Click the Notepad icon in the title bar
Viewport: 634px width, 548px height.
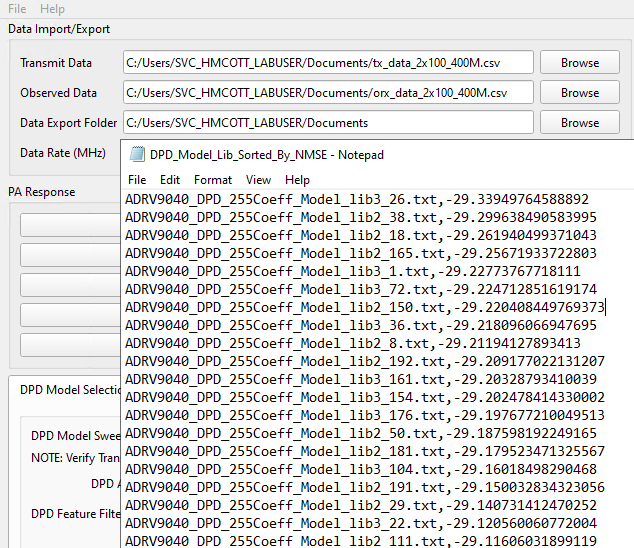(x=135, y=155)
